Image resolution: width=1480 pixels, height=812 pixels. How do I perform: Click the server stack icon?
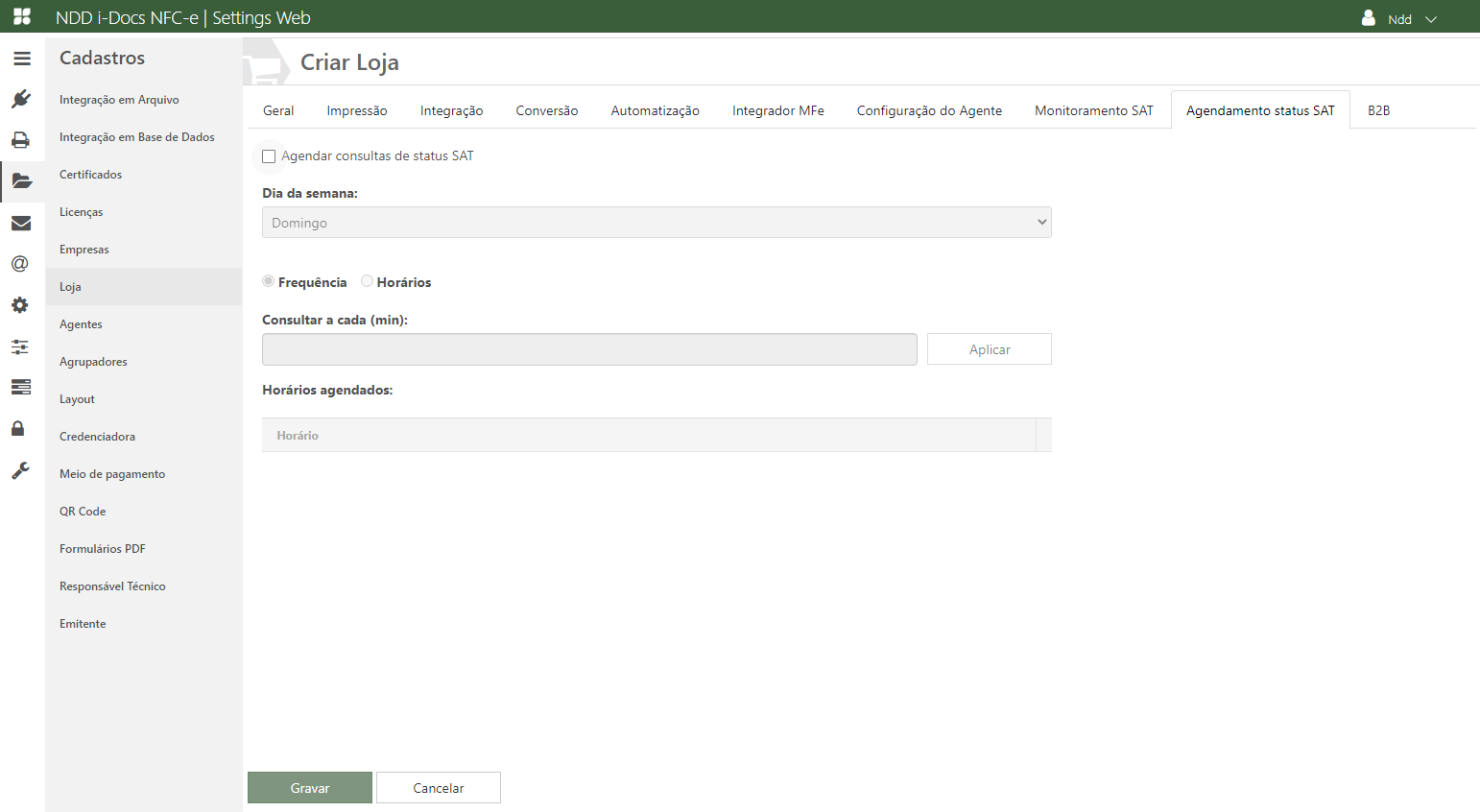pyautogui.click(x=21, y=387)
